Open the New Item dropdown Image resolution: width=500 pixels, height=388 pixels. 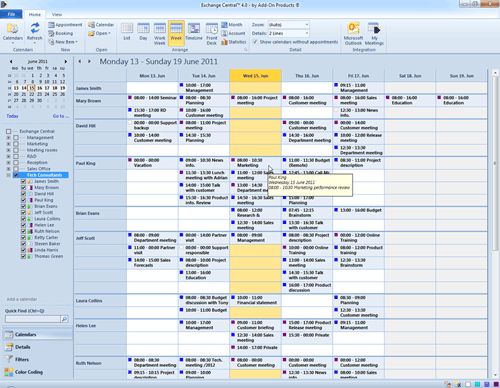[x=63, y=42]
